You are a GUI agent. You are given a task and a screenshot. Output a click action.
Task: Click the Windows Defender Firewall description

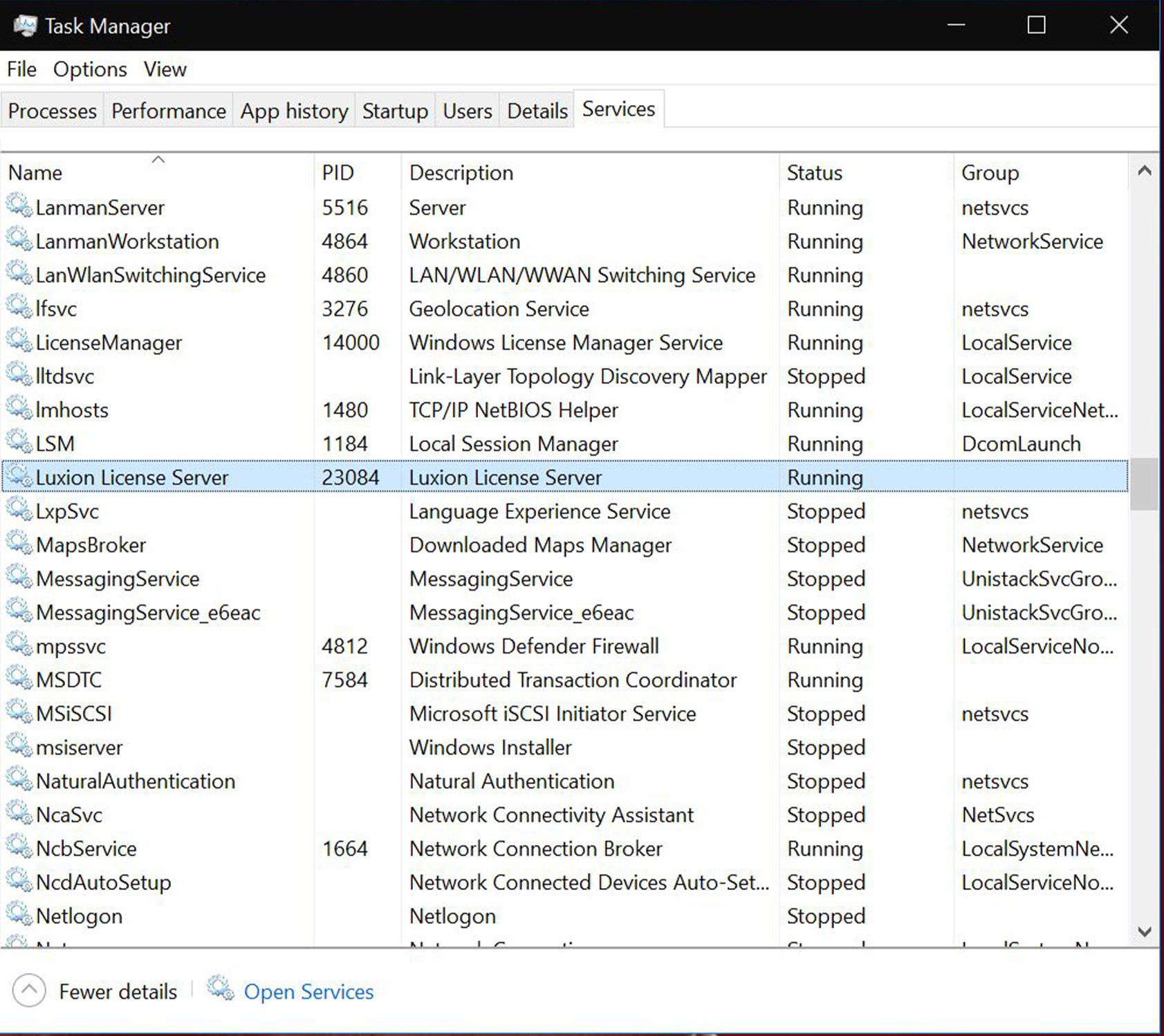[534, 646]
